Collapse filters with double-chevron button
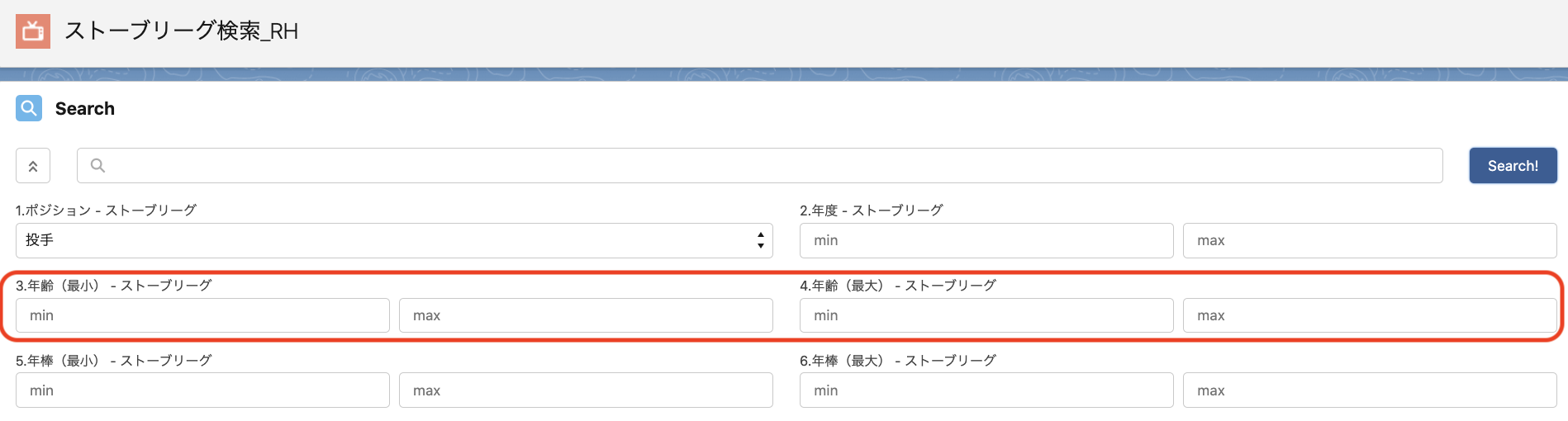 [x=33, y=166]
